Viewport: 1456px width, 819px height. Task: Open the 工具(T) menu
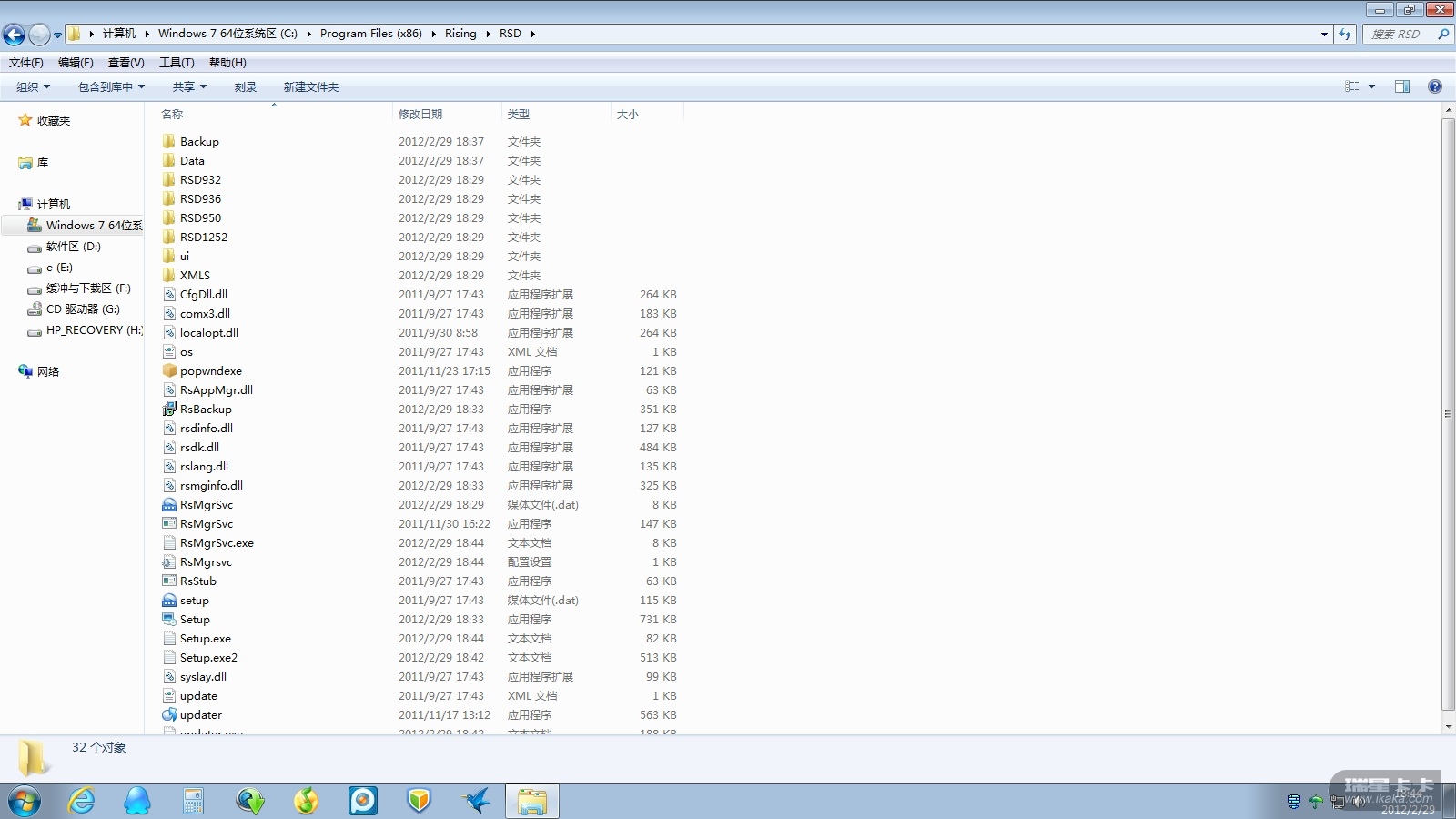pyautogui.click(x=177, y=63)
